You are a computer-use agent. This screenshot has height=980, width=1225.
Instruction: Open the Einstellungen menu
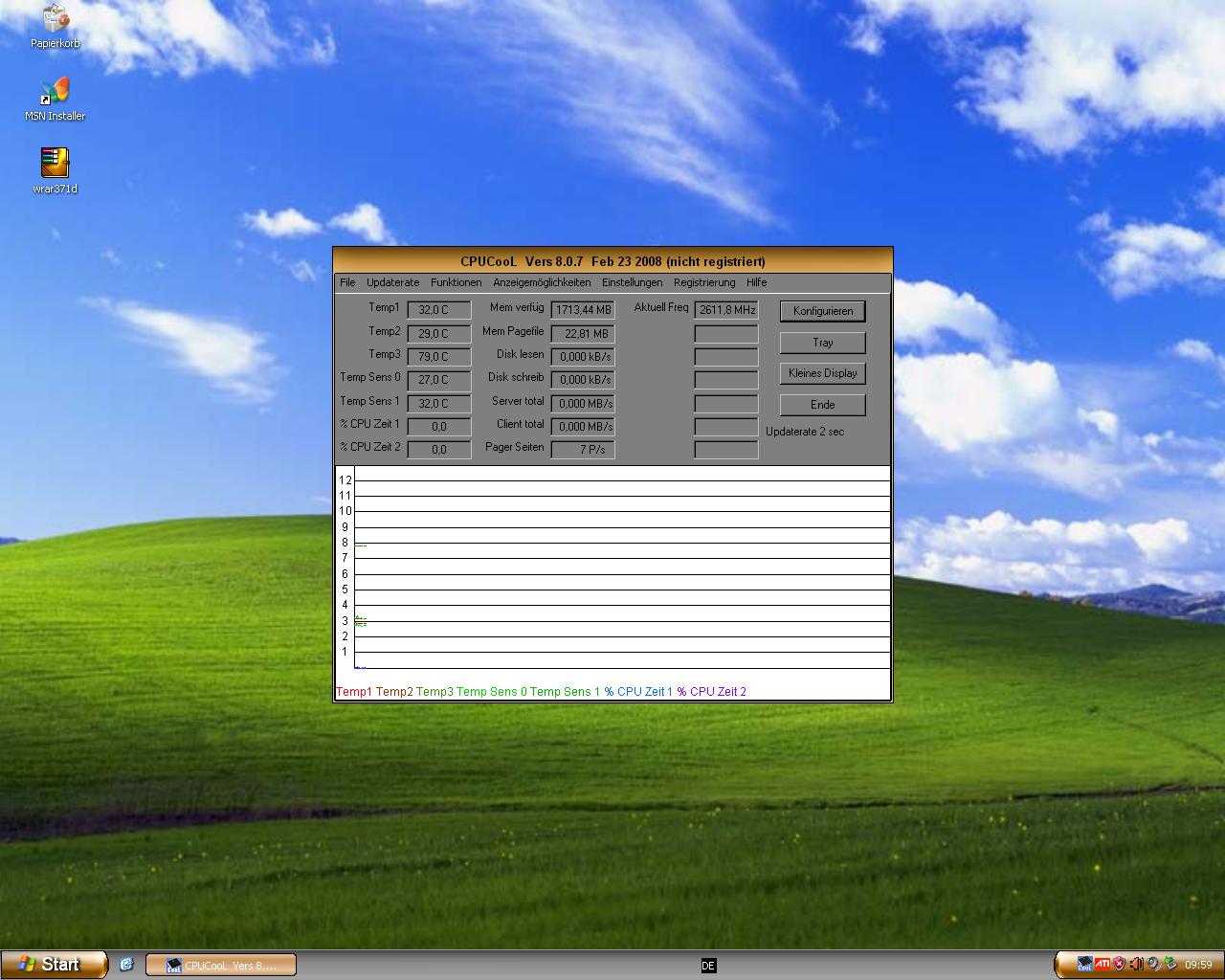pyautogui.click(x=632, y=282)
